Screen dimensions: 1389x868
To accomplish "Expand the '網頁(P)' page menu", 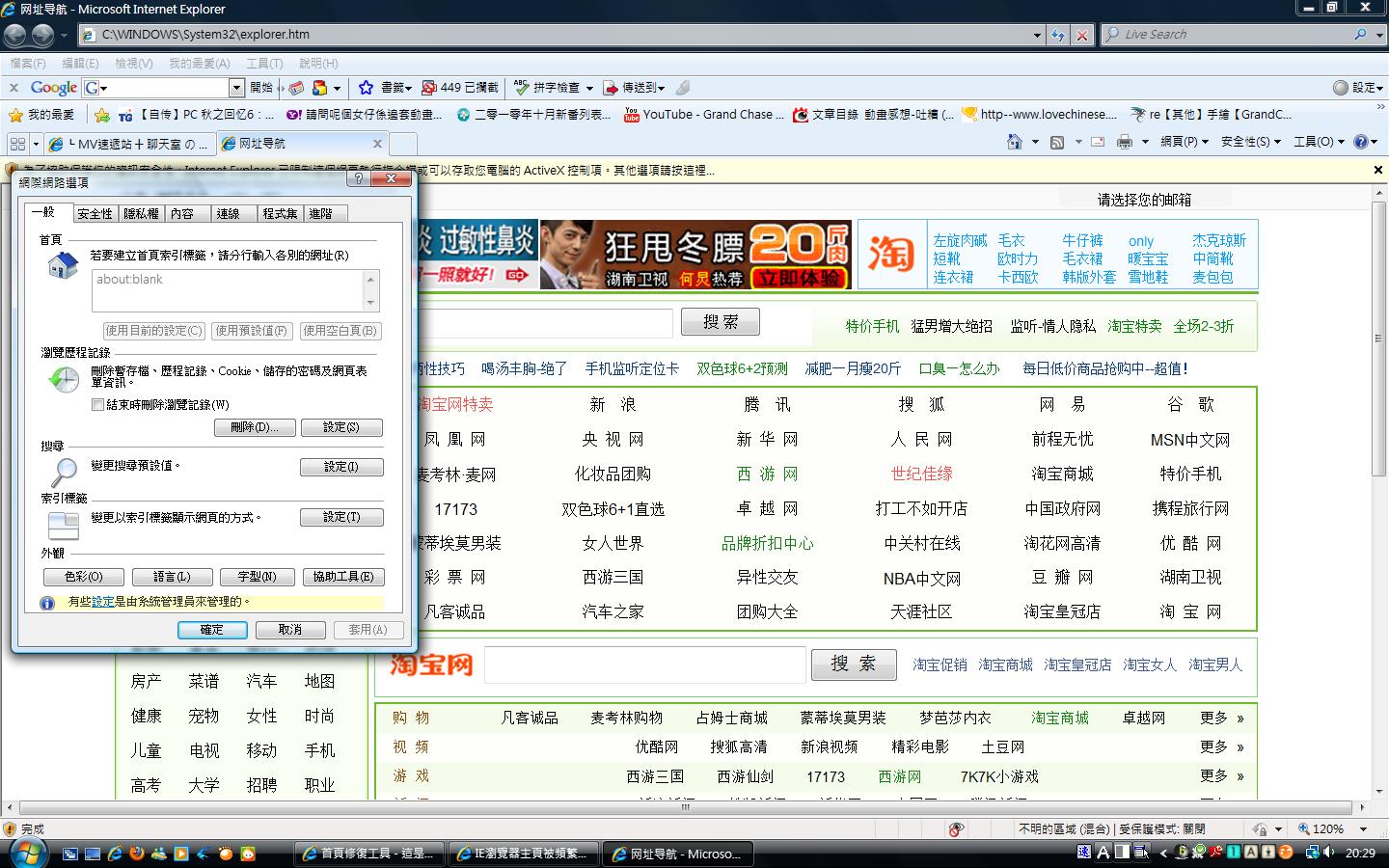I will click(1185, 142).
